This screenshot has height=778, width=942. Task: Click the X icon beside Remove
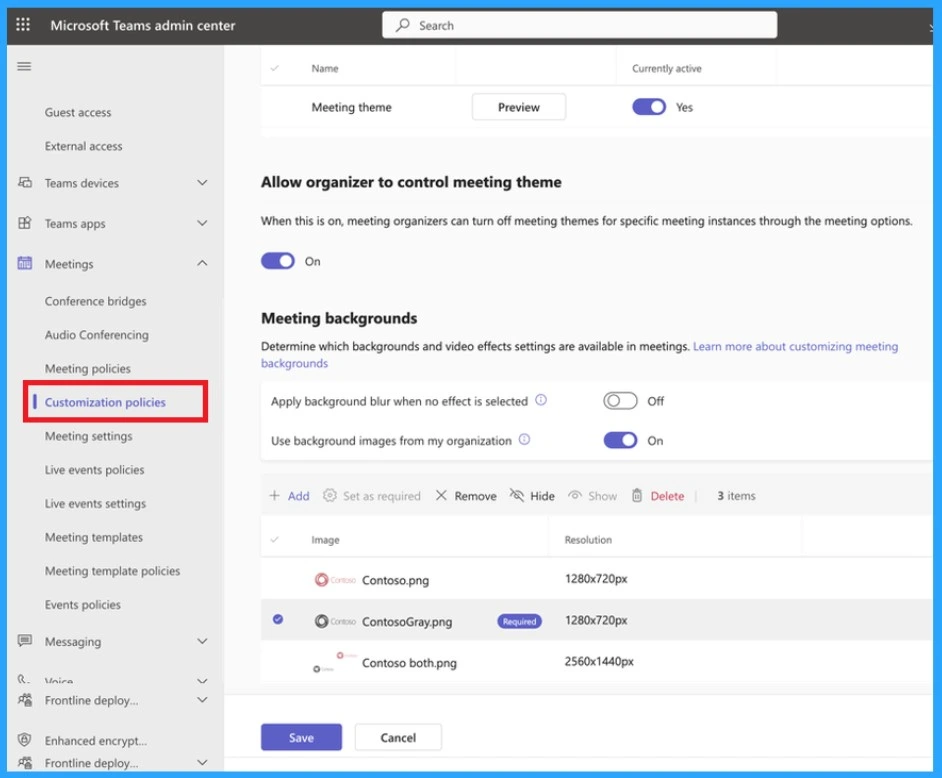pyautogui.click(x=441, y=496)
